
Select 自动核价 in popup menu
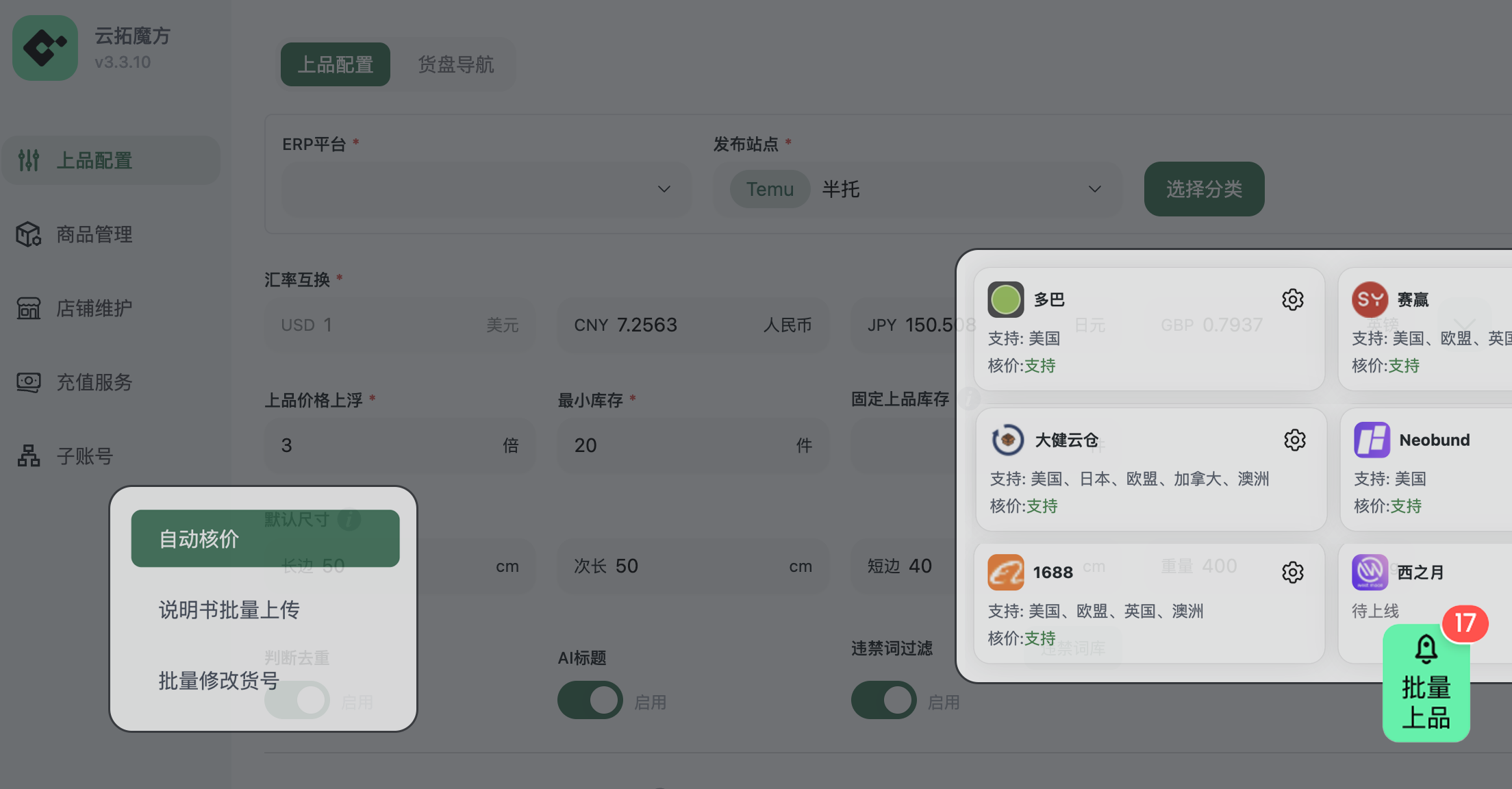pyautogui.click(x=265, y=538)
